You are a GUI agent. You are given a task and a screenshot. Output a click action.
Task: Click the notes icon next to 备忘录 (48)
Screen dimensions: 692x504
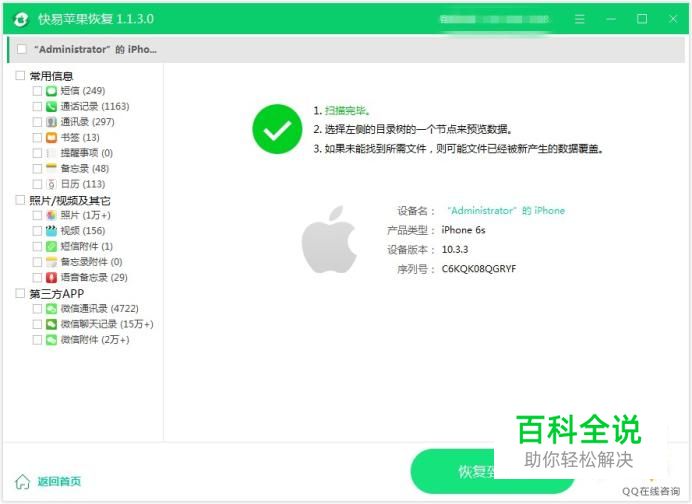(x=51, y=169)
